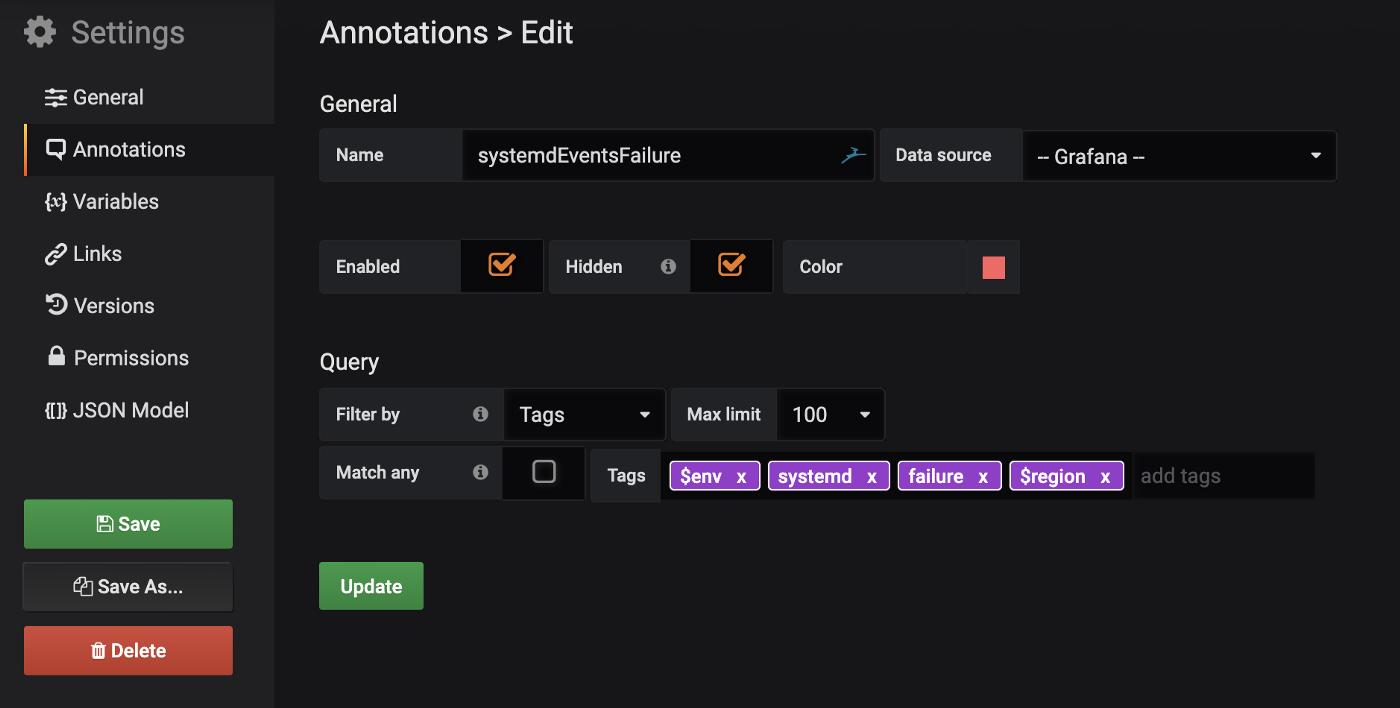Uncheck the Hidden checkbox
The width and height of the screenshot is (1400, 708).
(x=731, y=266)
